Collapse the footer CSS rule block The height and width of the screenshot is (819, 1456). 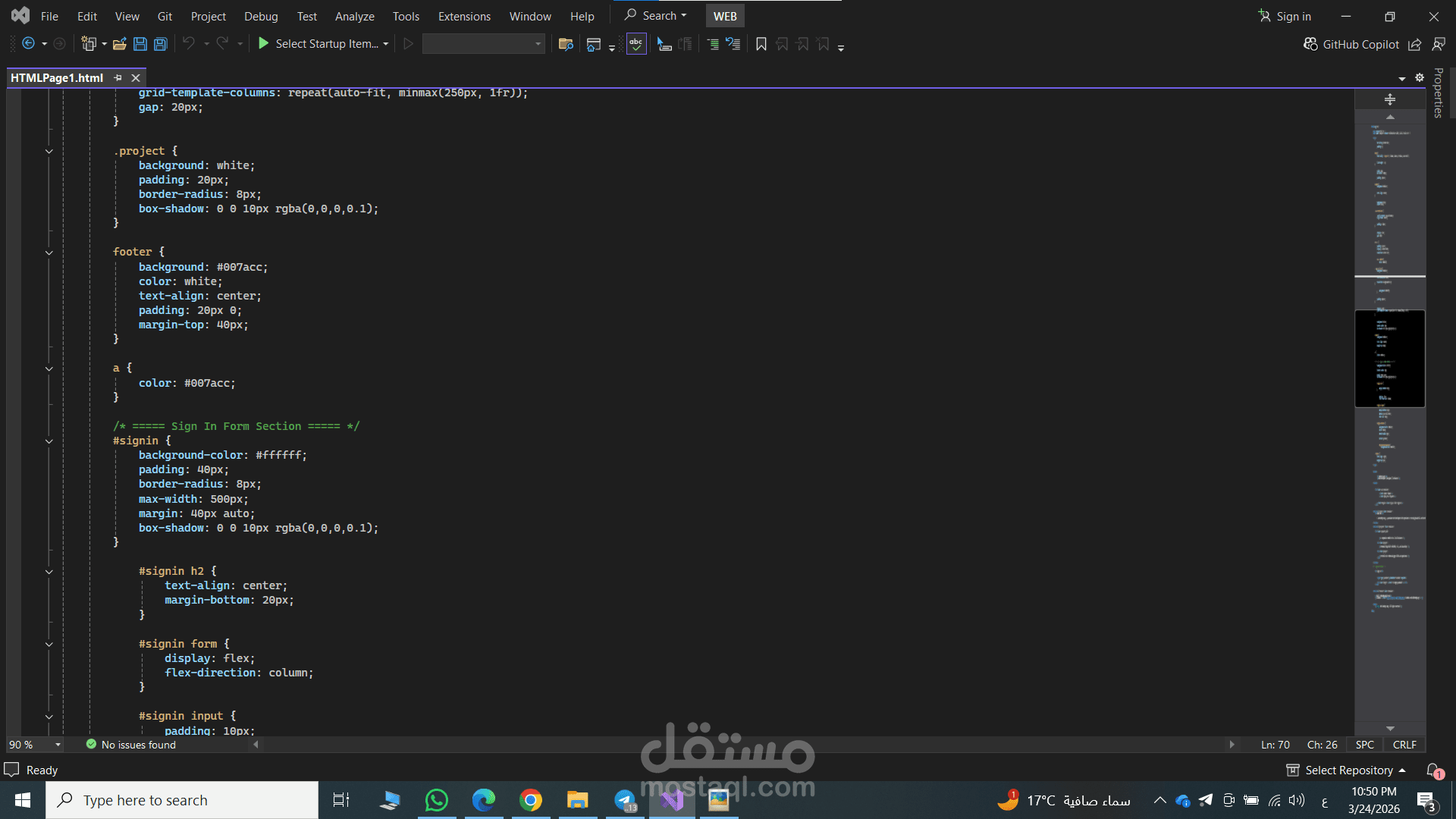pyautogui.click(x=49, y=253)
